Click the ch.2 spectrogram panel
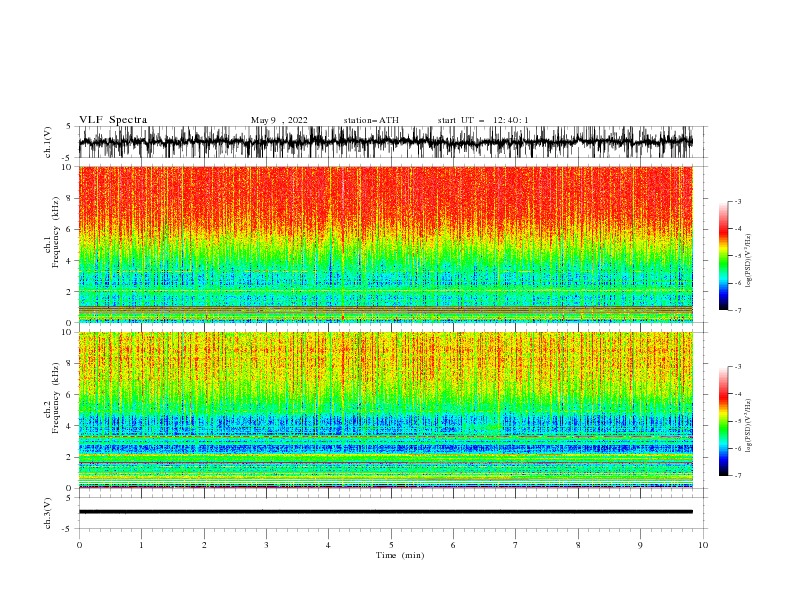 coord(385,410)
